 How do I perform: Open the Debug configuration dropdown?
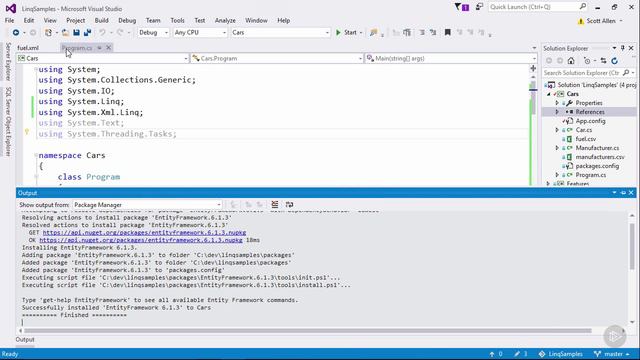tap(153, 32)
